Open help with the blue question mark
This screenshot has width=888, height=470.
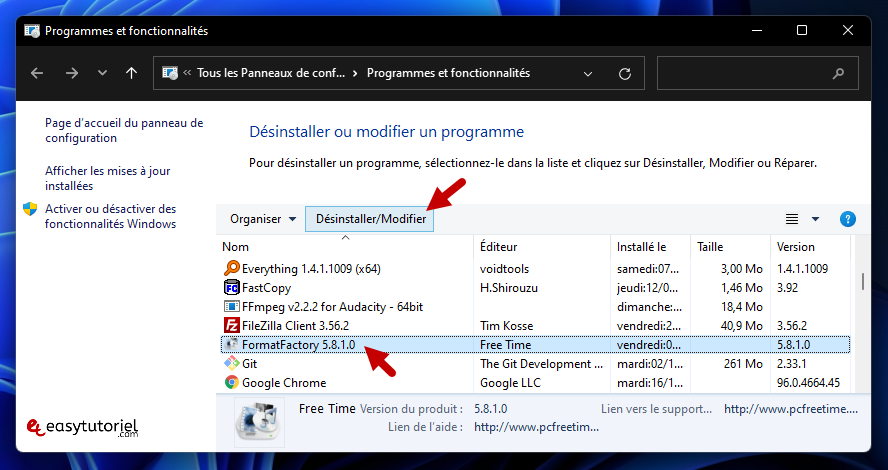[x=848, y=219]
